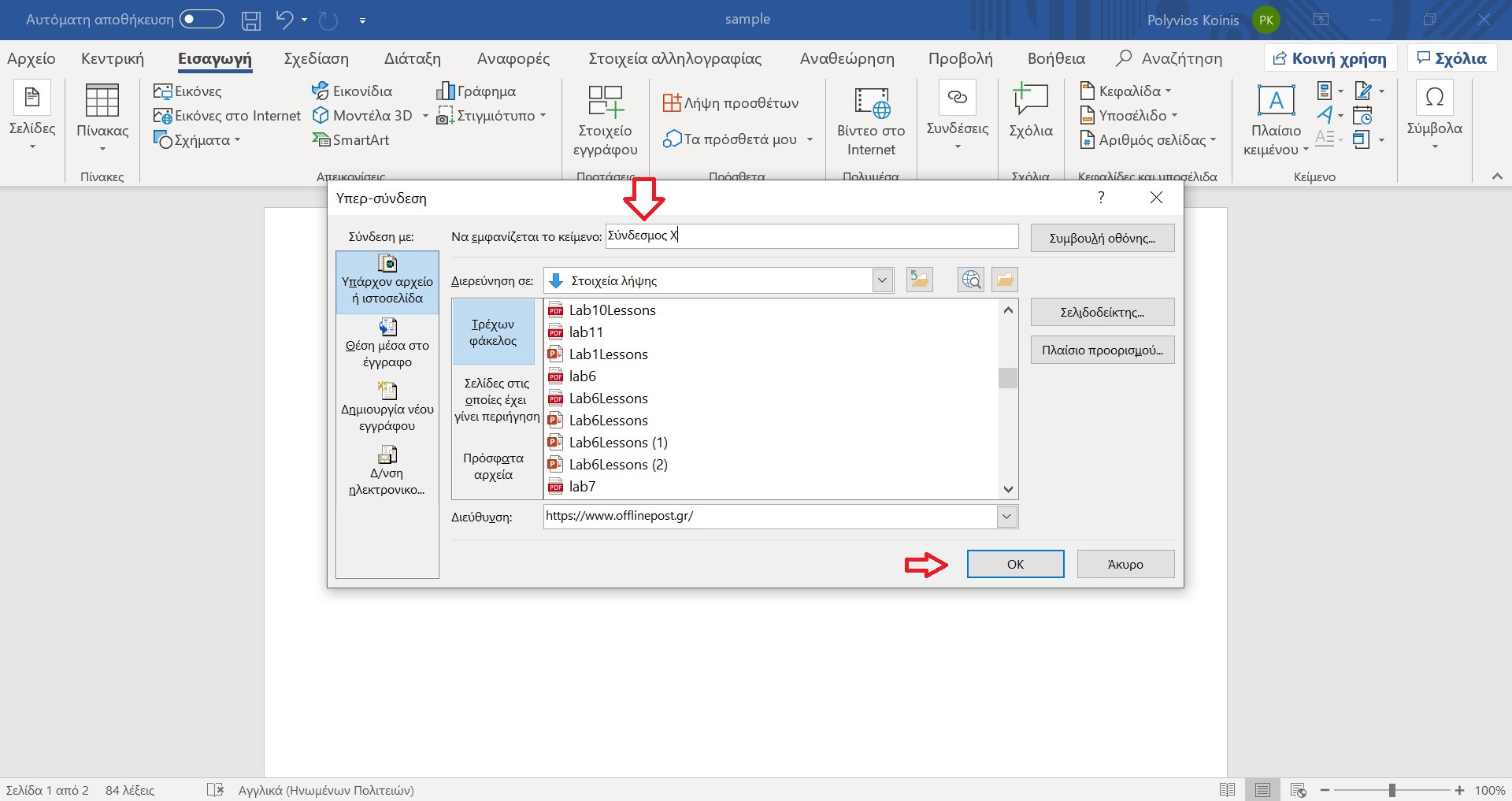The width and height of the screenshot is (1512, 801).
Task: Click Στοιχείο εγγράφου document item
Action: [x=605, y=120]
